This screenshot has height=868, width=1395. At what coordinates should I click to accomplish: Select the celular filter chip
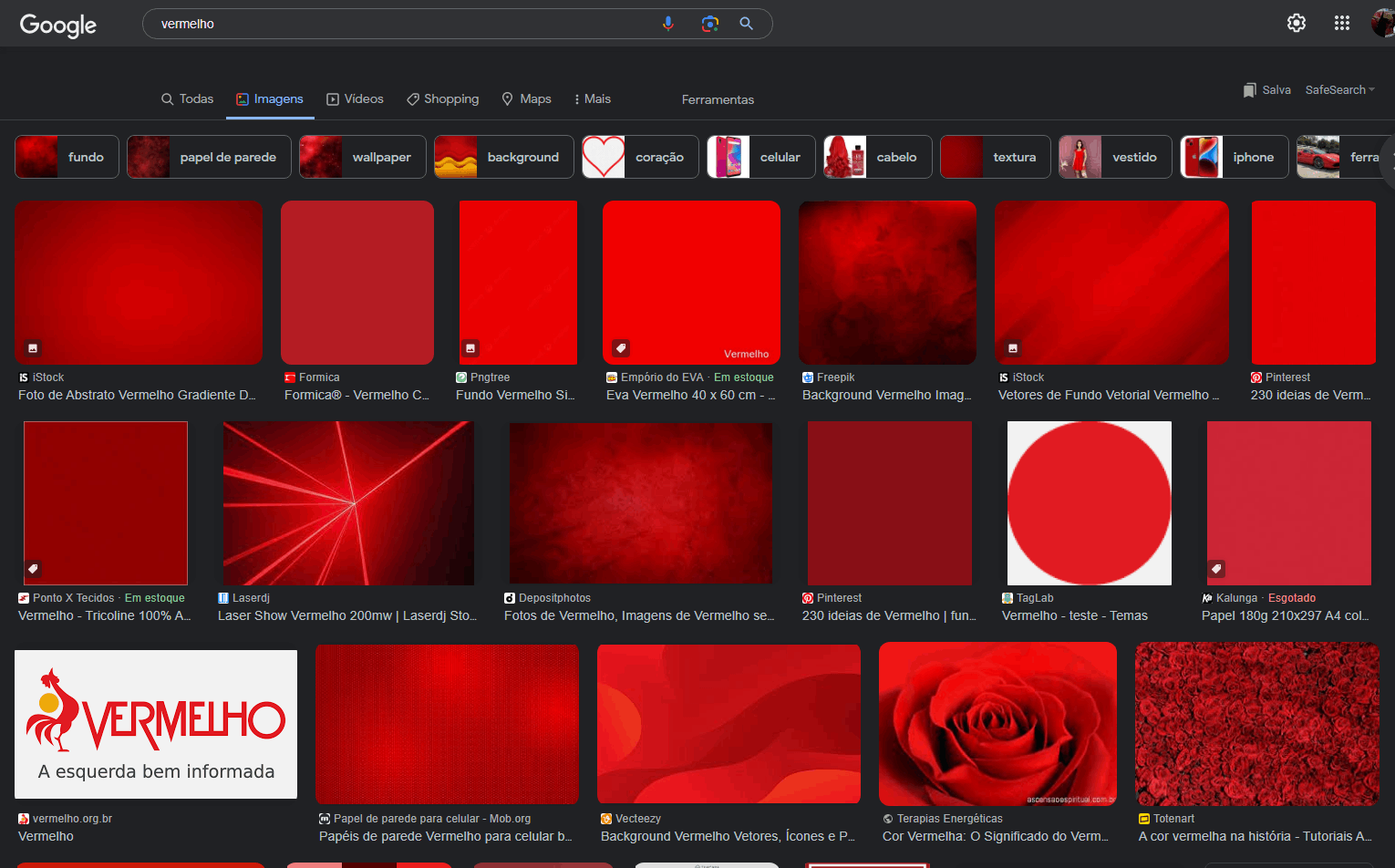pyautogui.click(x=761, y=157)
